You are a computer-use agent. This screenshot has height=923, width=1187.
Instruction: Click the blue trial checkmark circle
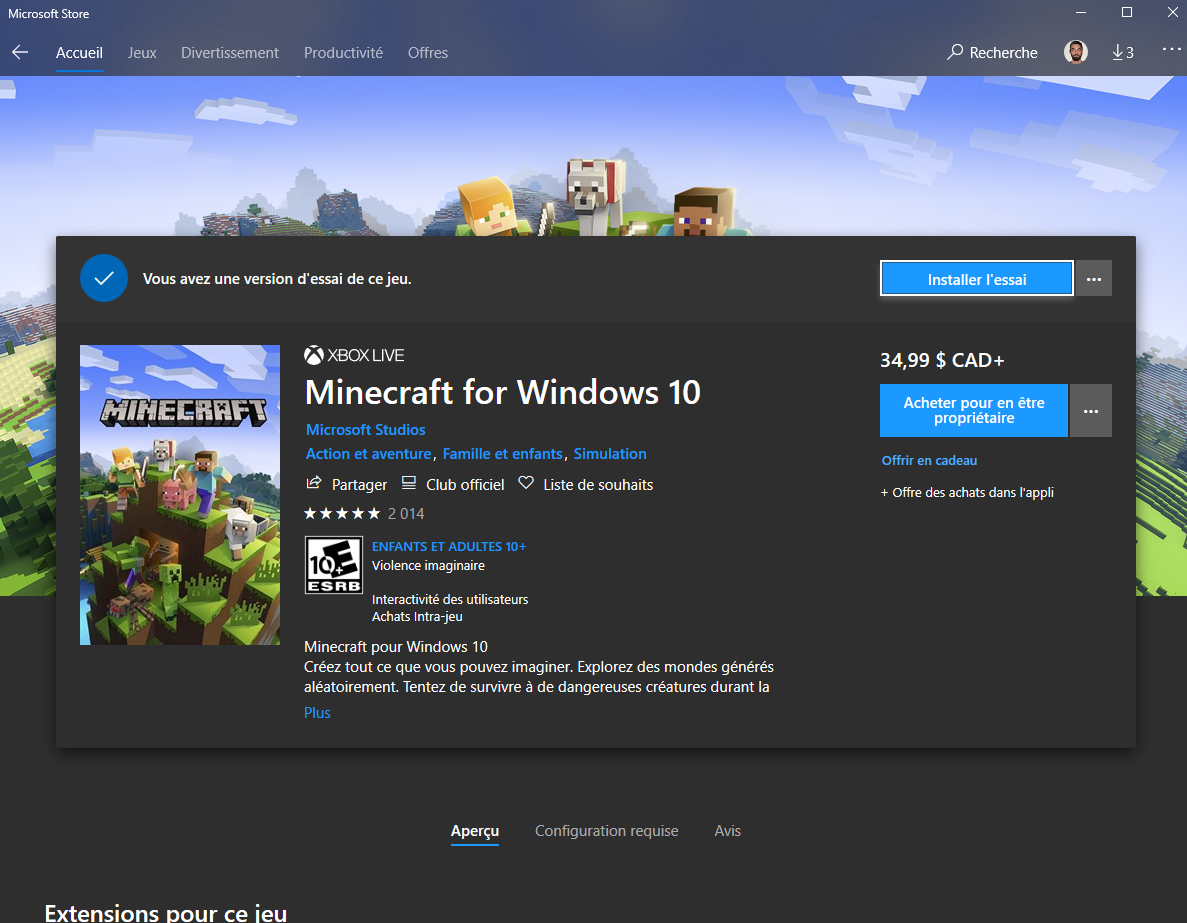[x=104, y=278]
